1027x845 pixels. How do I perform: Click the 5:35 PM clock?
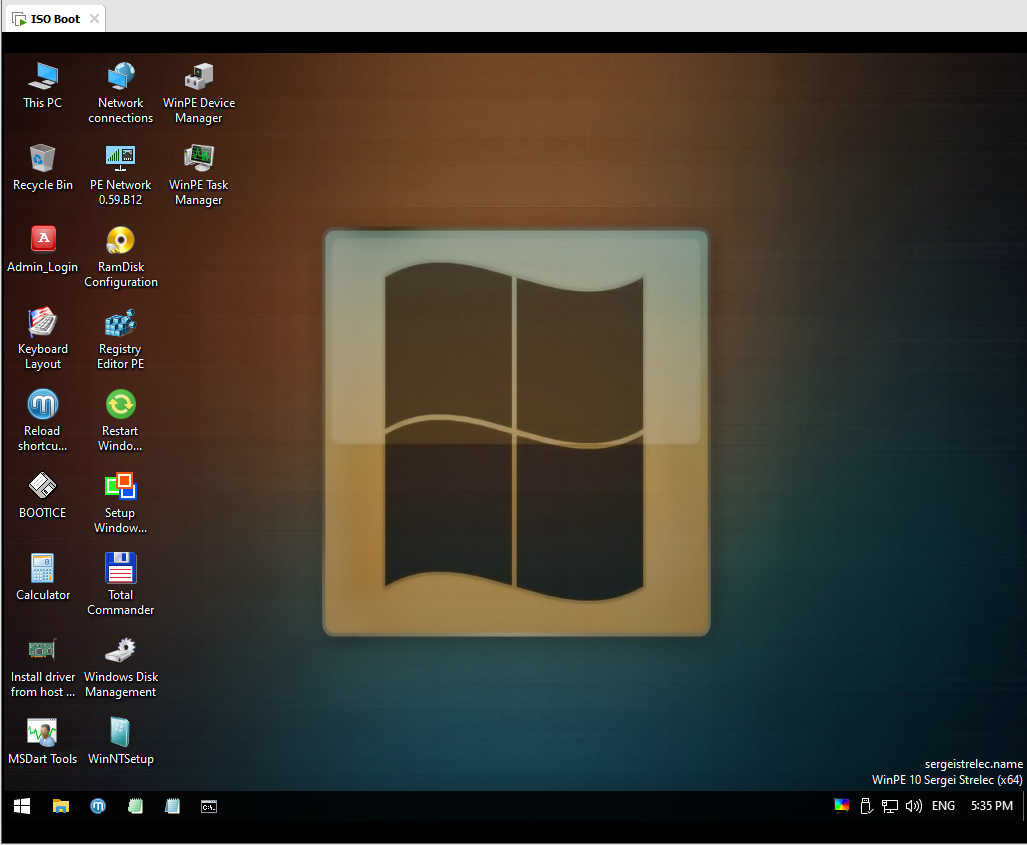(x=992, y=806)
